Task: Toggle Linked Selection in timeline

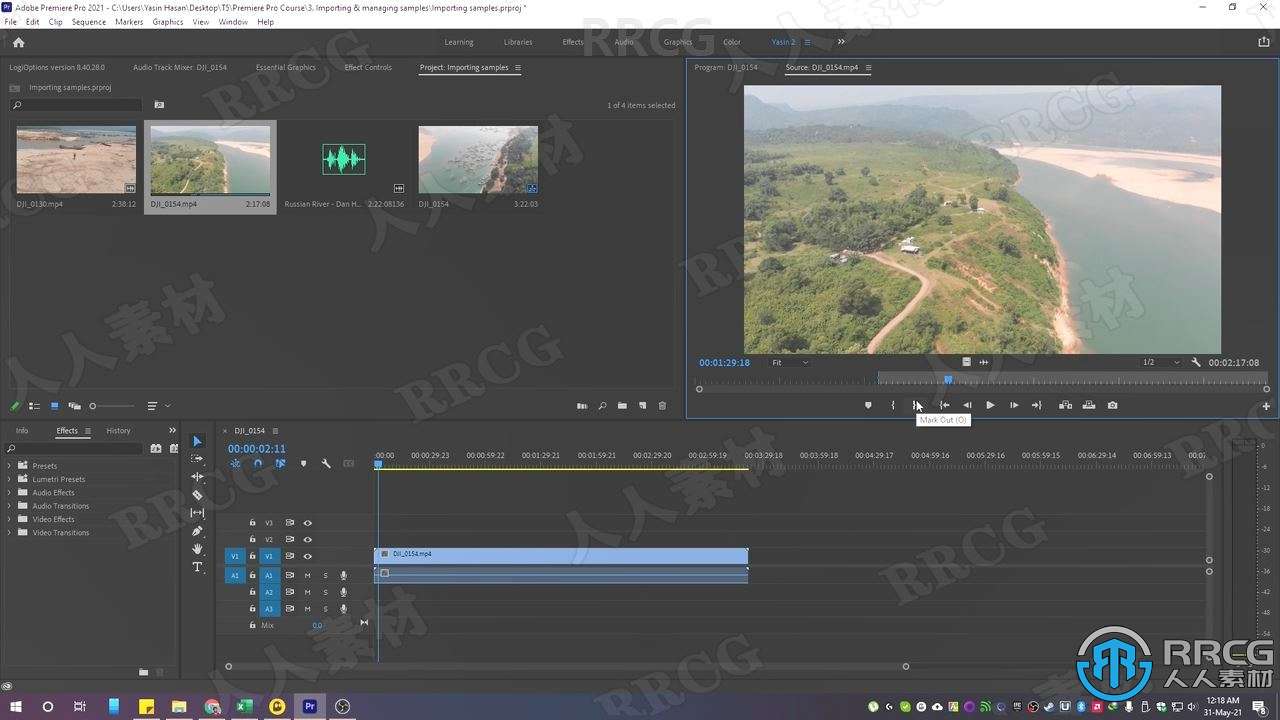Action: pos(280,463)
